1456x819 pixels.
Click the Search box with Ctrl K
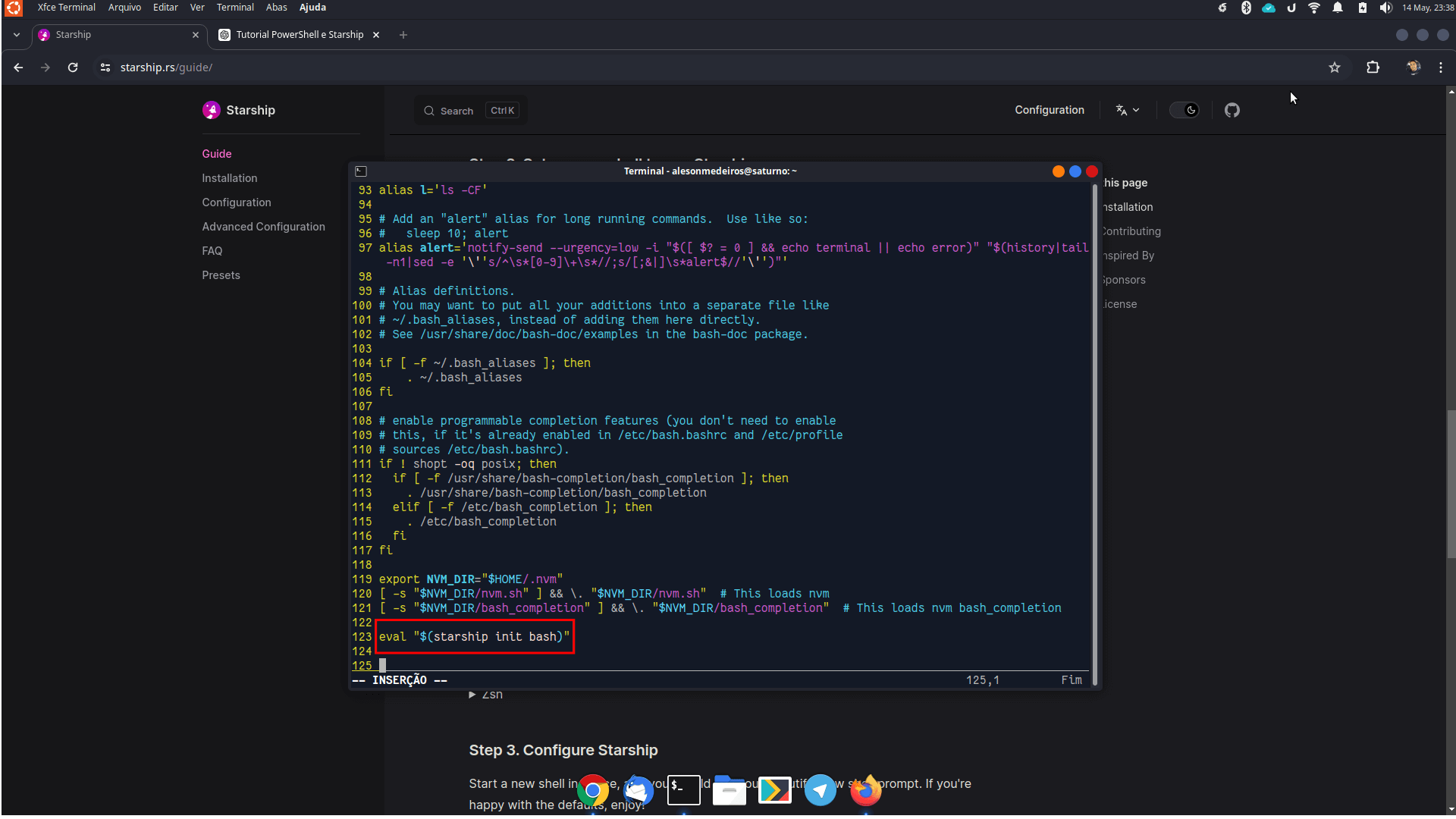pyautogui.click(x=470, y=111)
